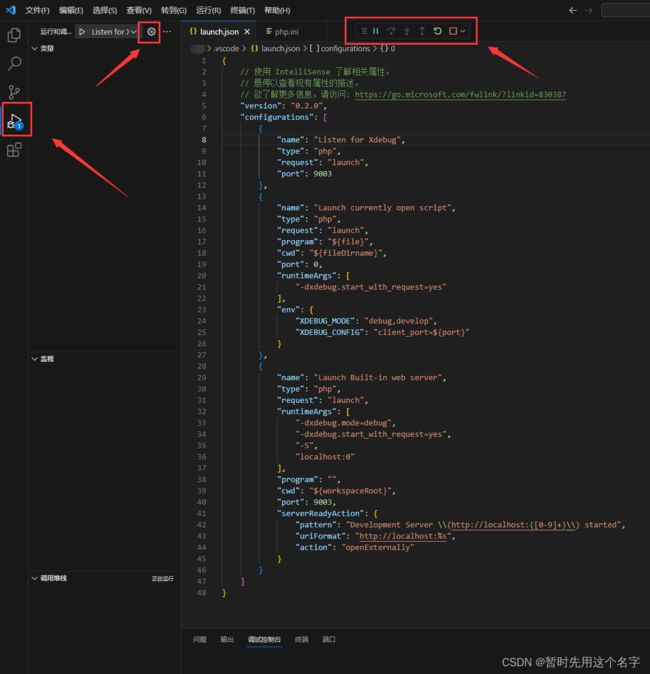The width and height of the screenshot is (650, 674).
Task: Switch to the 输出 panel tab
Action: point(227,639)
